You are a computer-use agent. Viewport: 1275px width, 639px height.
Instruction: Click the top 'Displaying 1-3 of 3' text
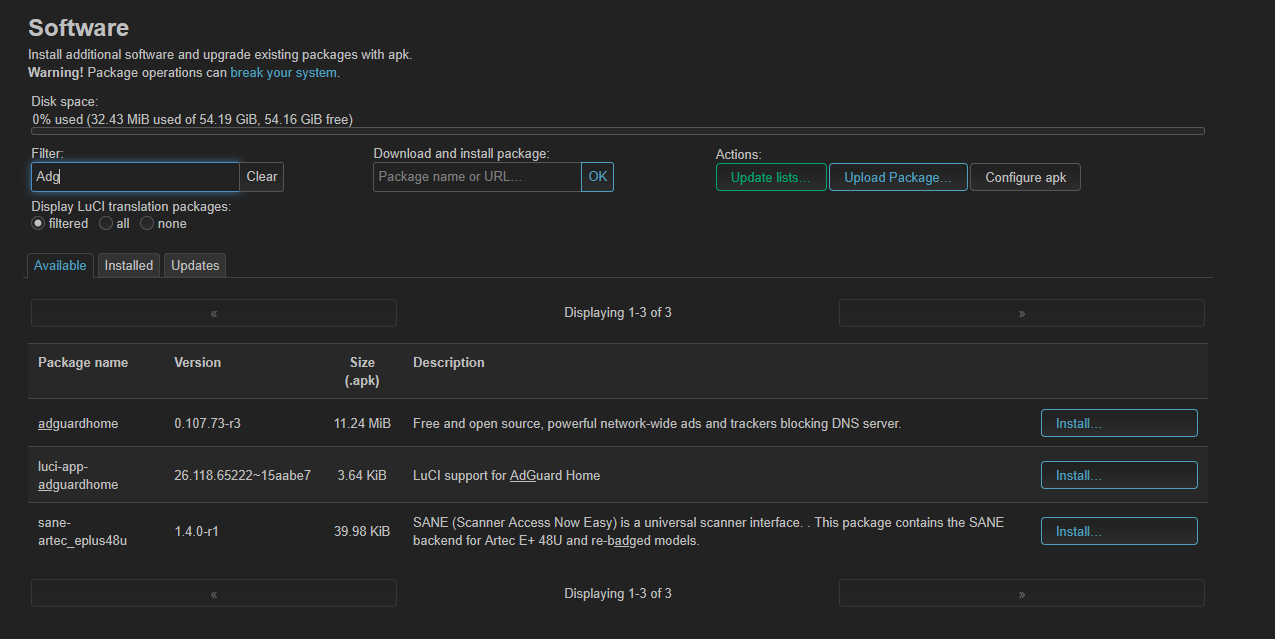(618, 313)
